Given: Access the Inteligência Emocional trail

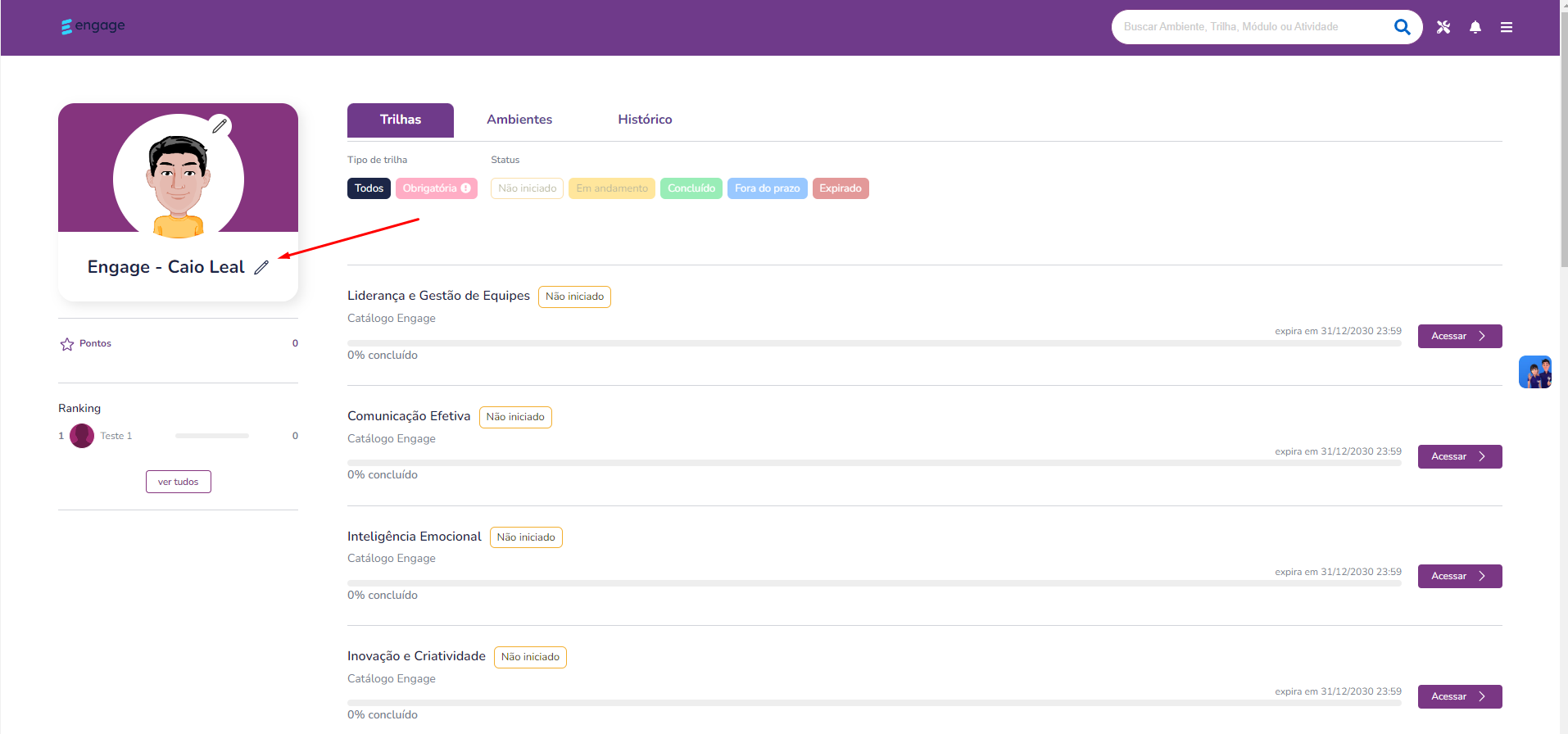Looking at the screenshot, I should pyautogui.click(x=1460, y=577).
